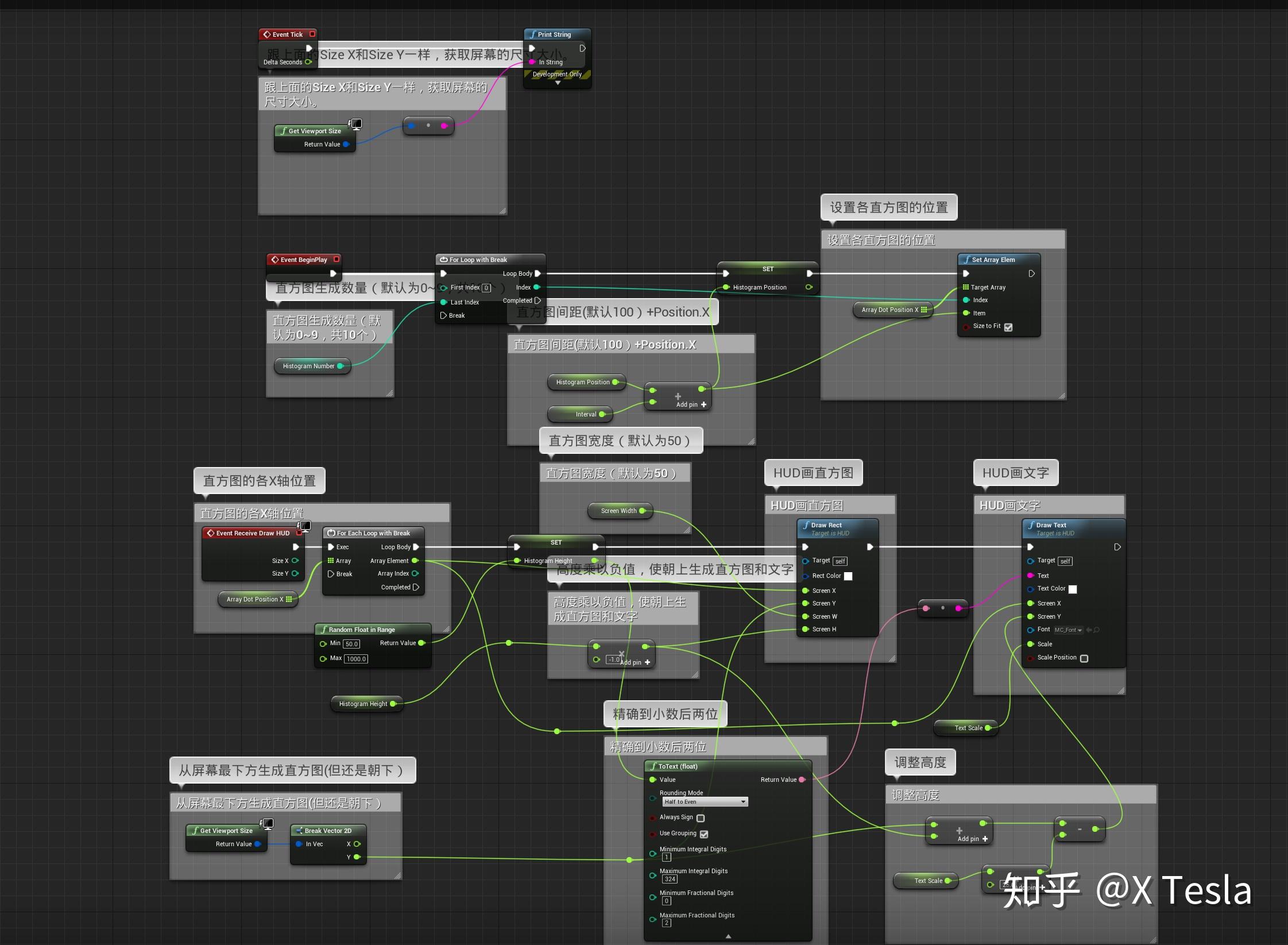The width and height of the screenshot is (1288, 945).
Task: Open the Rounding Mode Half to Even dropdown
Action: (705, 801)
